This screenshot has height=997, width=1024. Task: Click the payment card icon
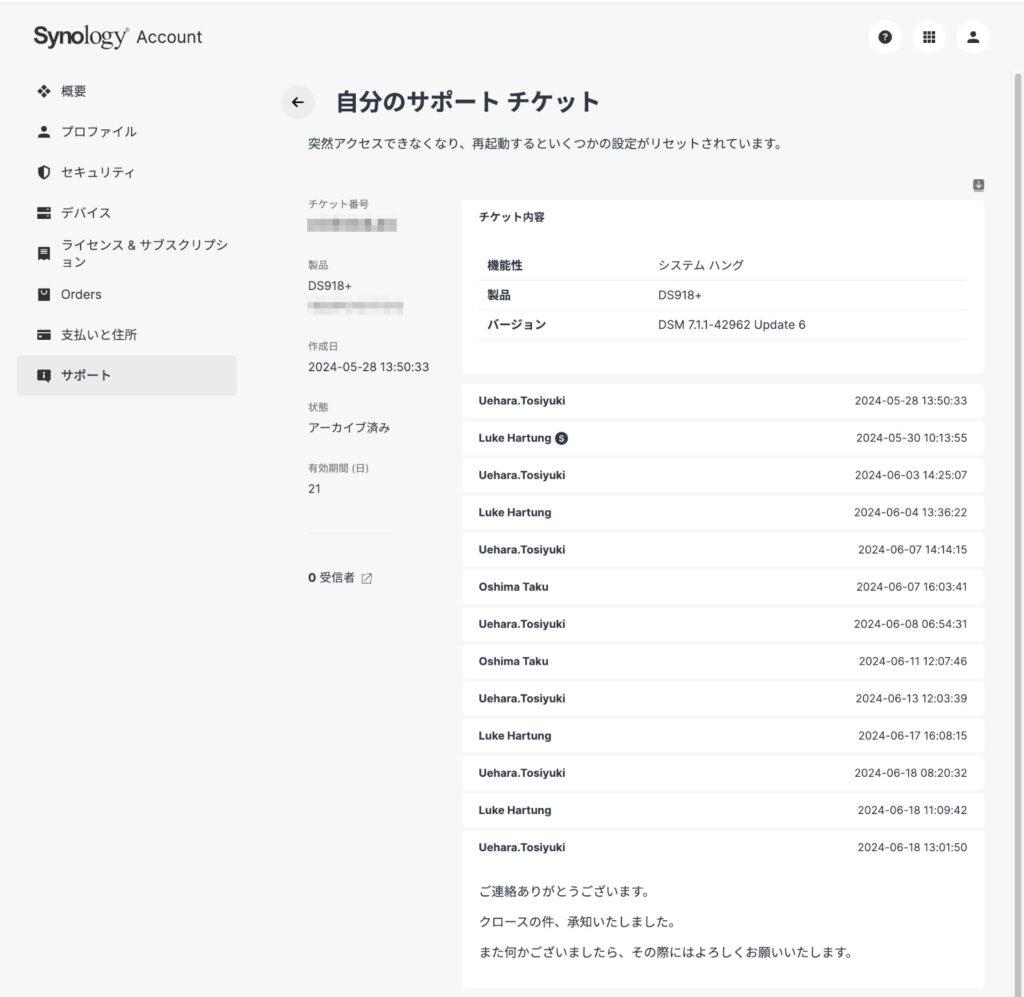pos(44,335)
